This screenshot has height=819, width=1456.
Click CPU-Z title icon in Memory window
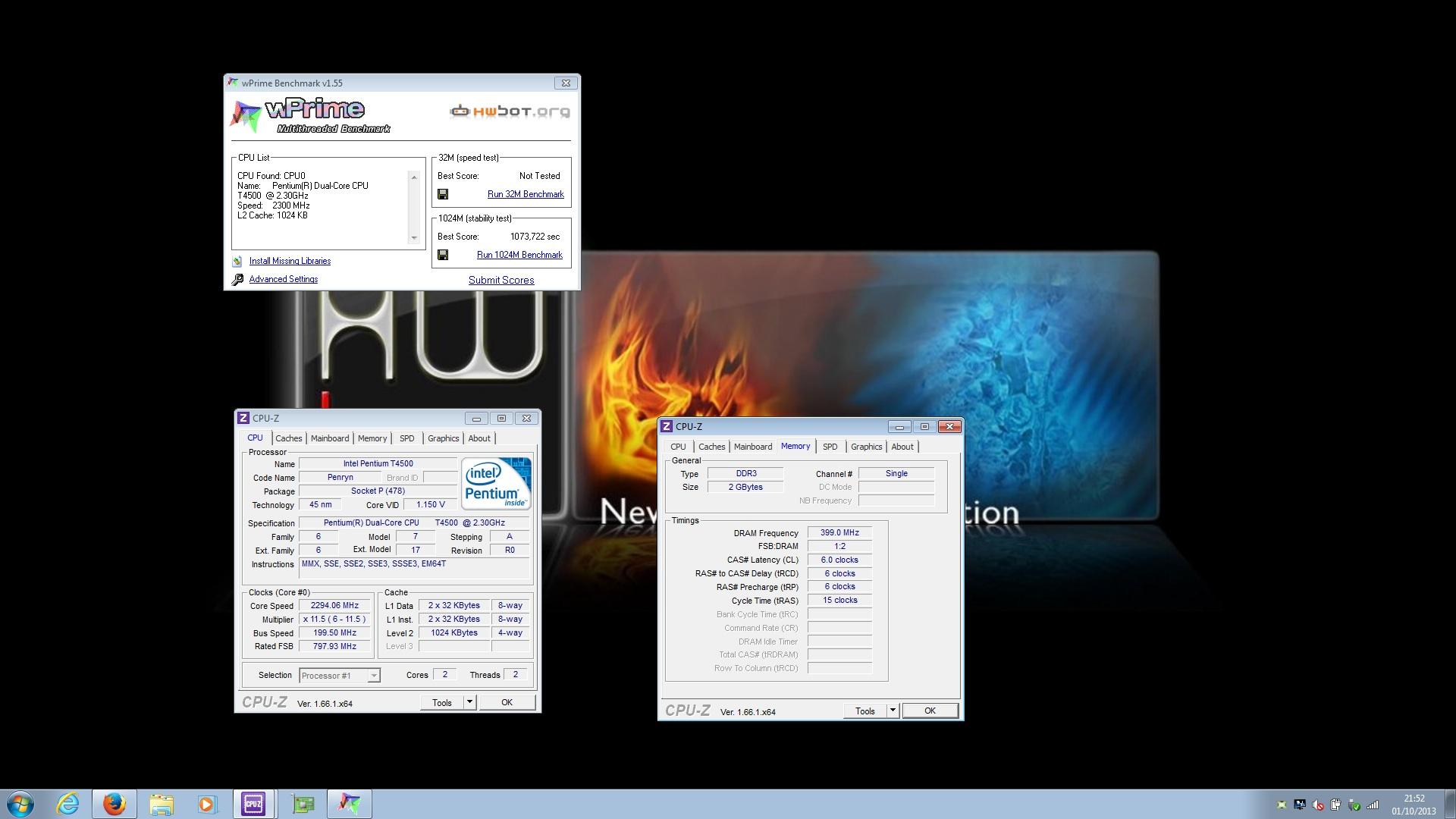(667, 426)
